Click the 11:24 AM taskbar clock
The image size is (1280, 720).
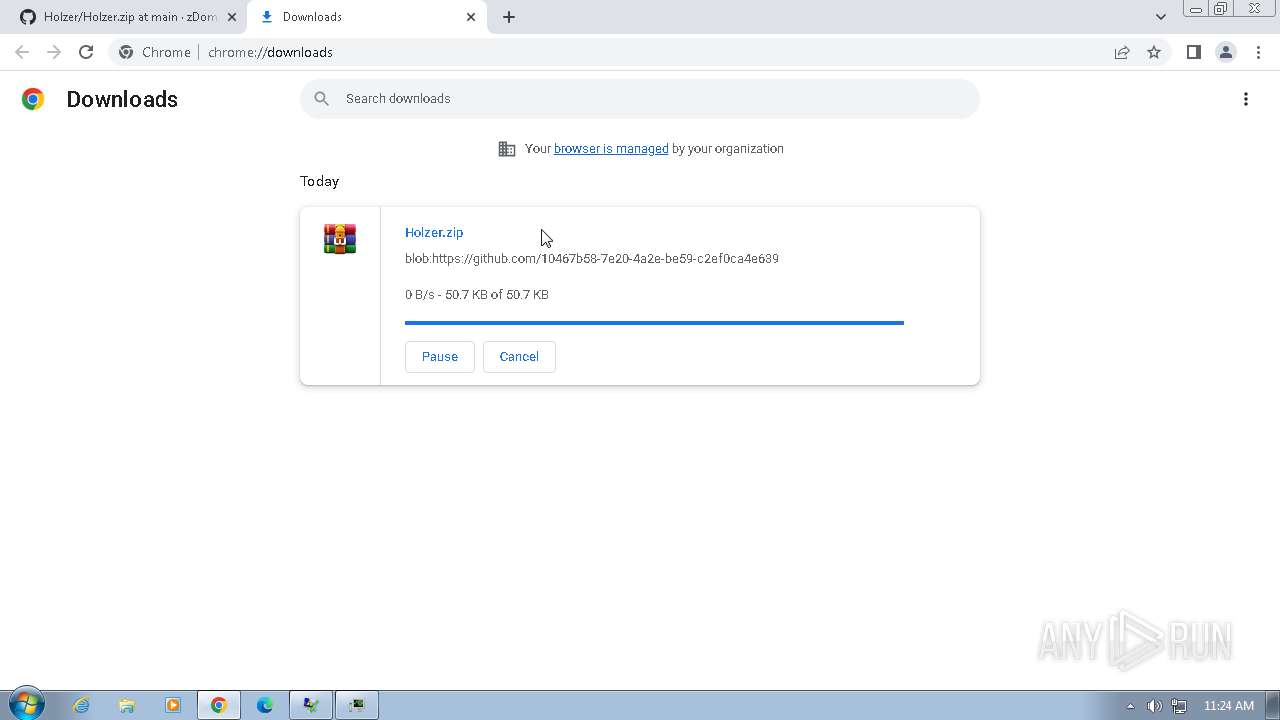point(1229,706)
